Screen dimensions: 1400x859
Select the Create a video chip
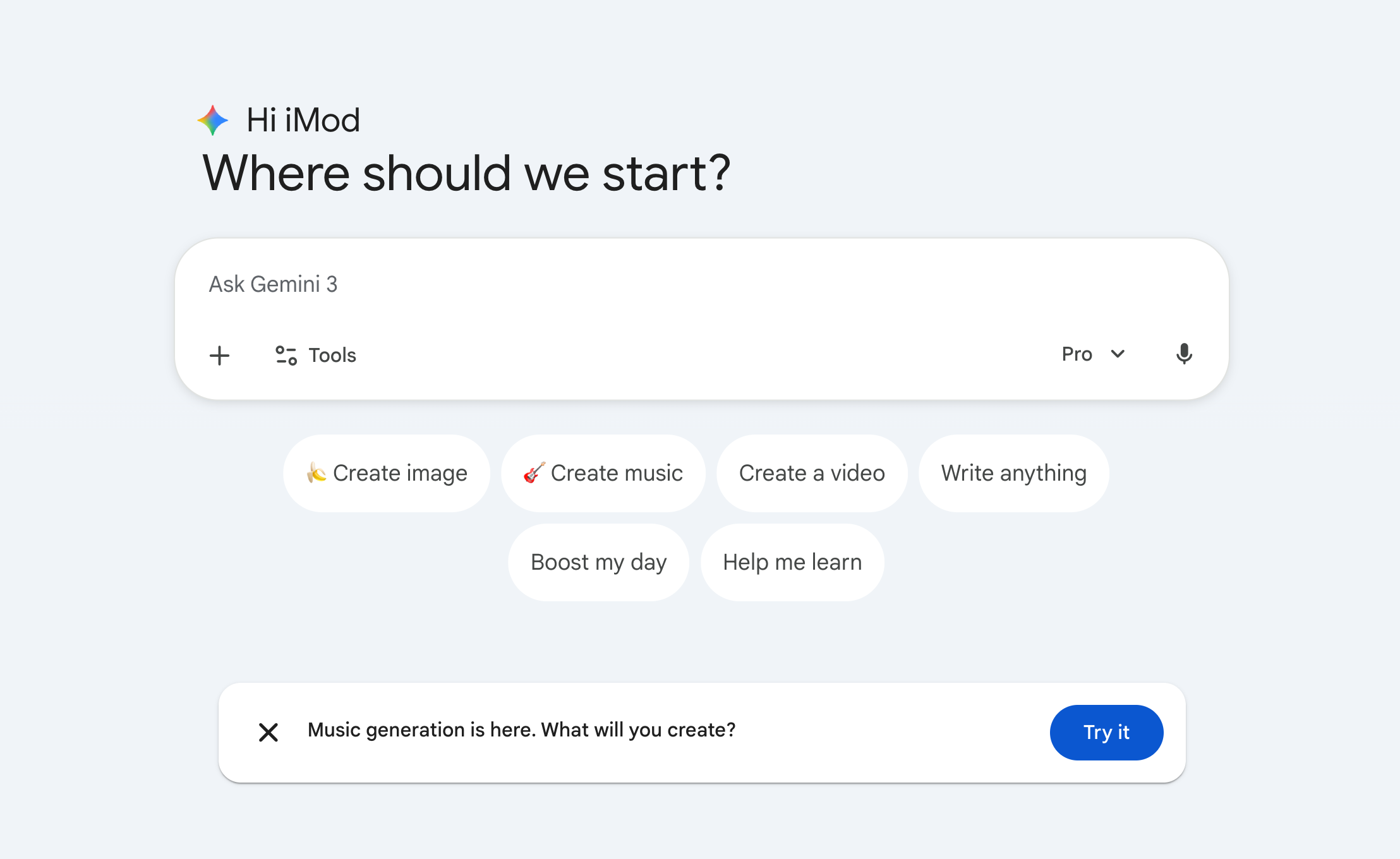tap(812, 473)
